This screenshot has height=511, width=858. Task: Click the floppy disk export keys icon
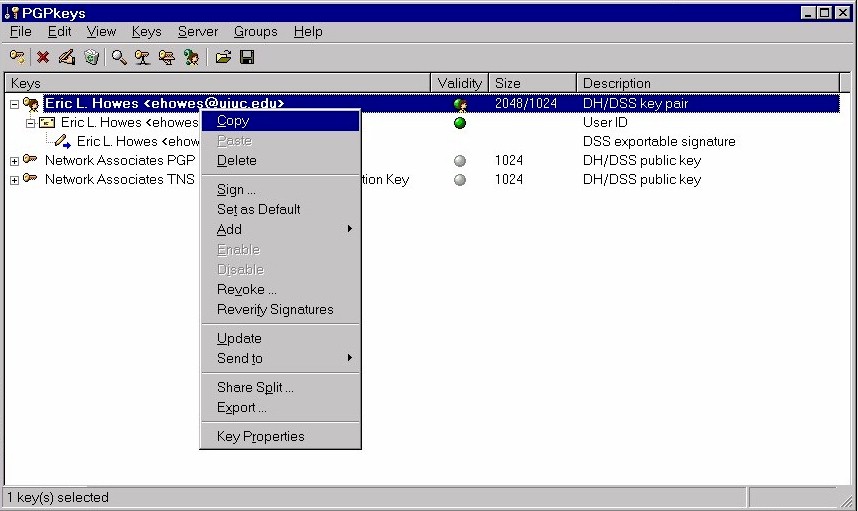coord(247,57)
